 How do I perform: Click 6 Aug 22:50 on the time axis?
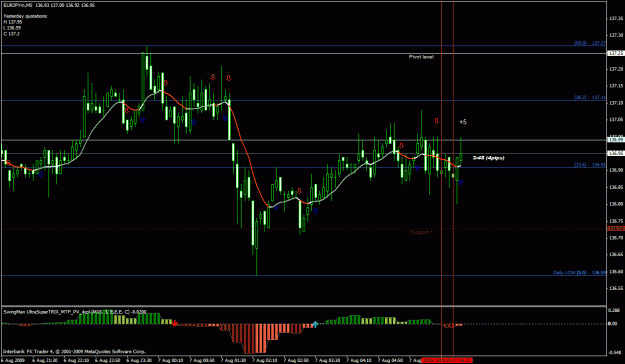coord(107,360)
